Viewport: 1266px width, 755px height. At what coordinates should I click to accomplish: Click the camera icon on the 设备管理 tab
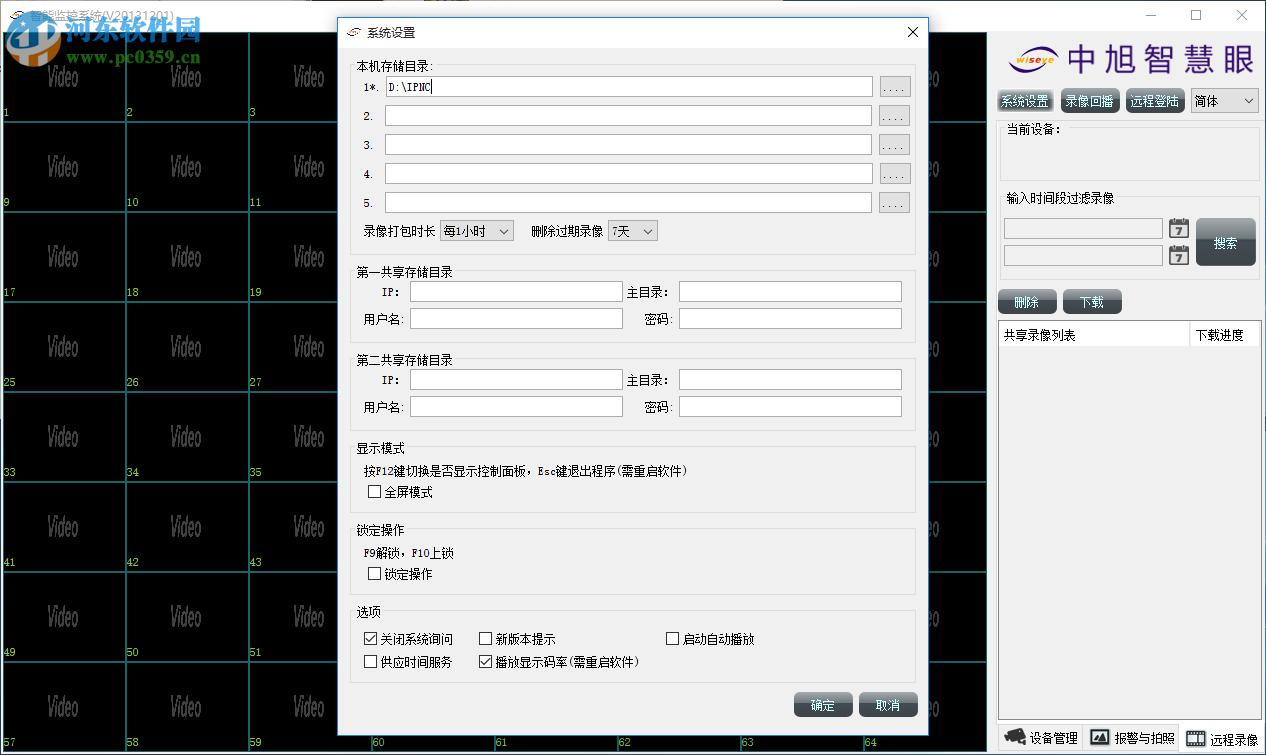1015,738
